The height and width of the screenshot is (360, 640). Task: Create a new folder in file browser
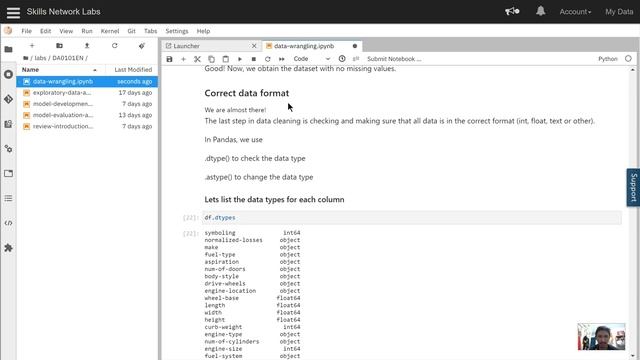tap(60, 46)
